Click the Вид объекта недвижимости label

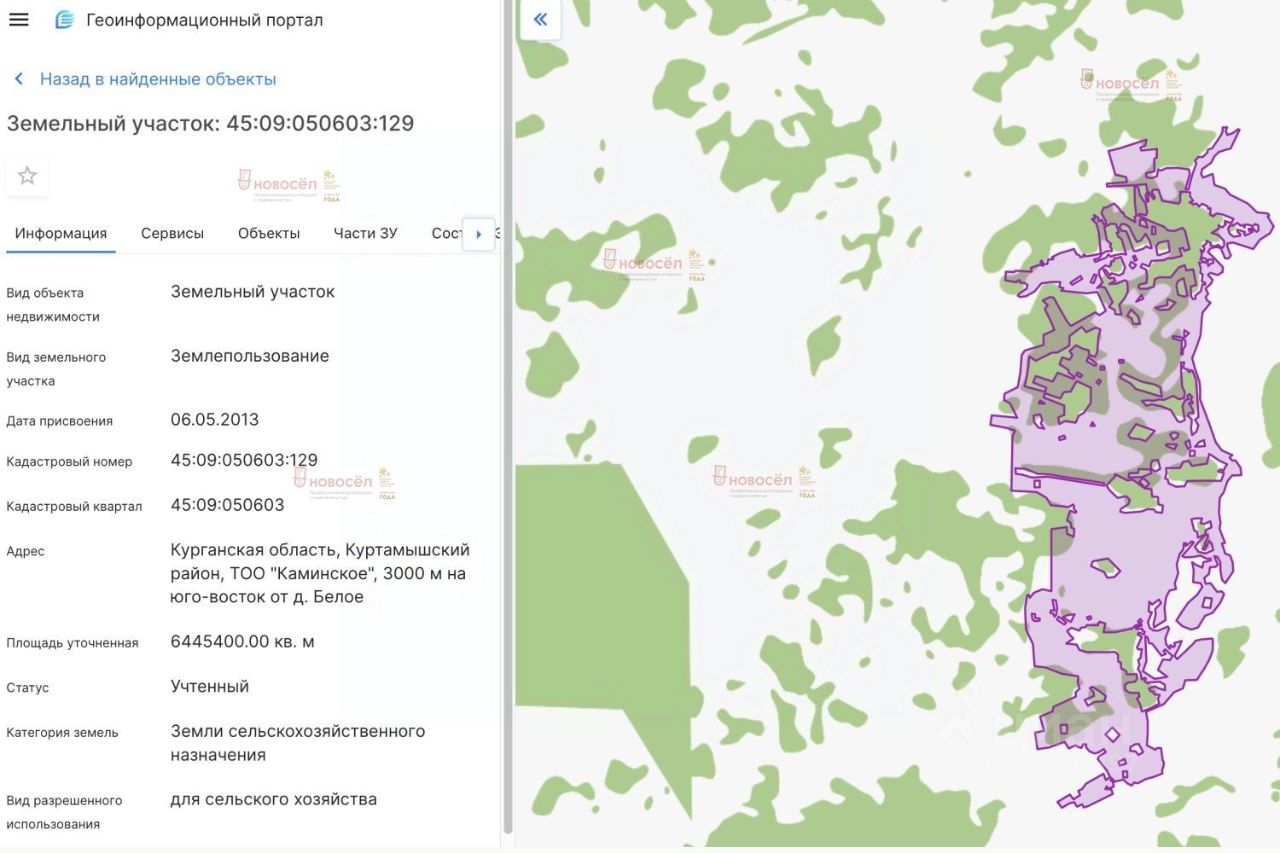[53, 305]
